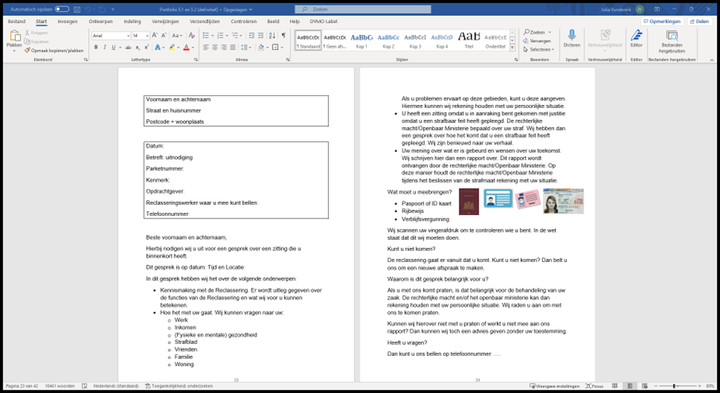This screenshot has width=720, height=393.
Task: Toggle bold formatting button
Action: [96, 47]
